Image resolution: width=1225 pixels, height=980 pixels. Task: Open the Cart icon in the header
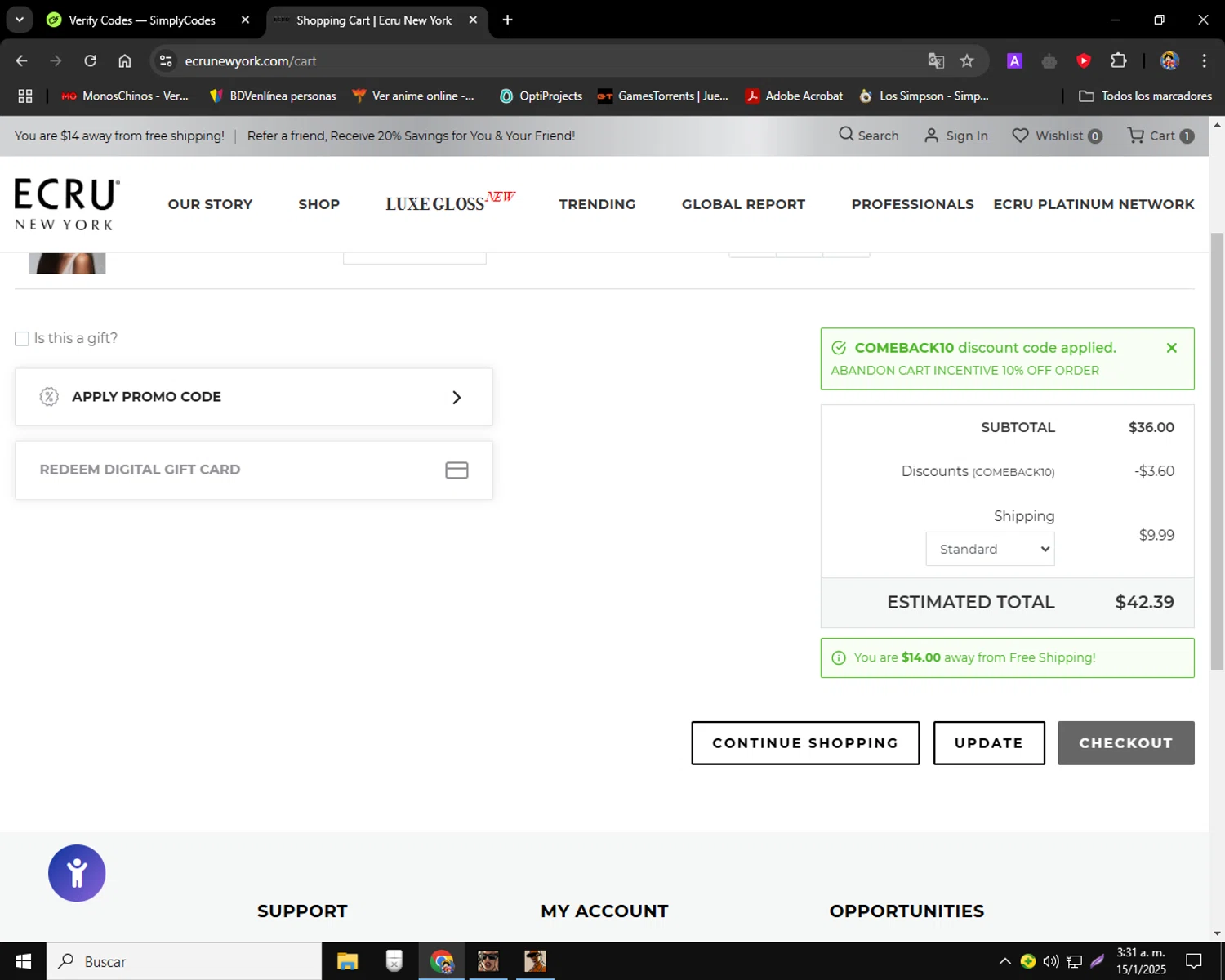pos(1135,136)
